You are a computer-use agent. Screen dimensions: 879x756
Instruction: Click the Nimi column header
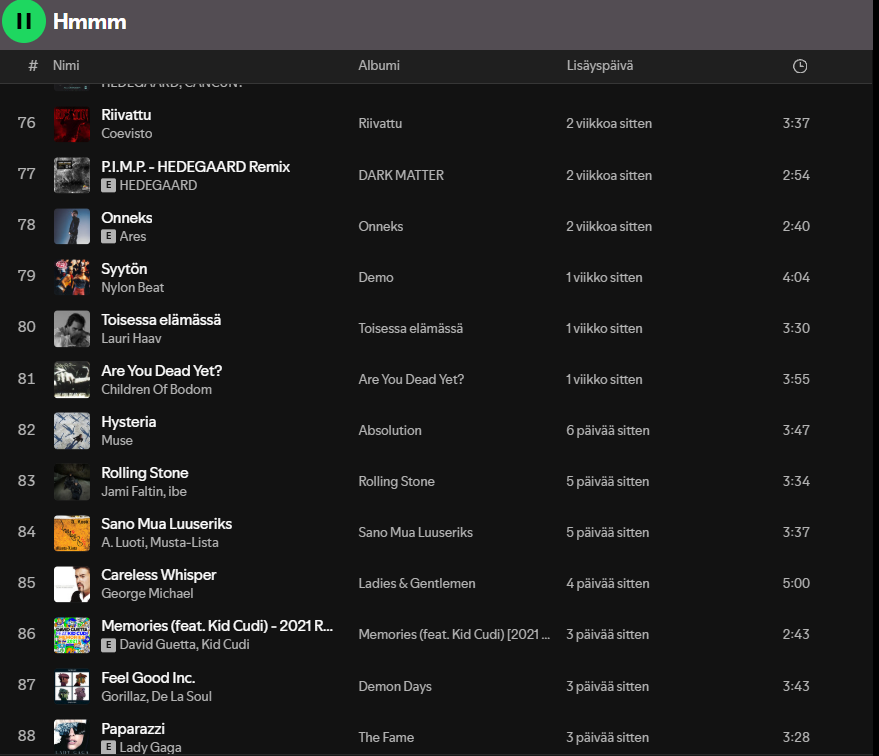point(66,66)
